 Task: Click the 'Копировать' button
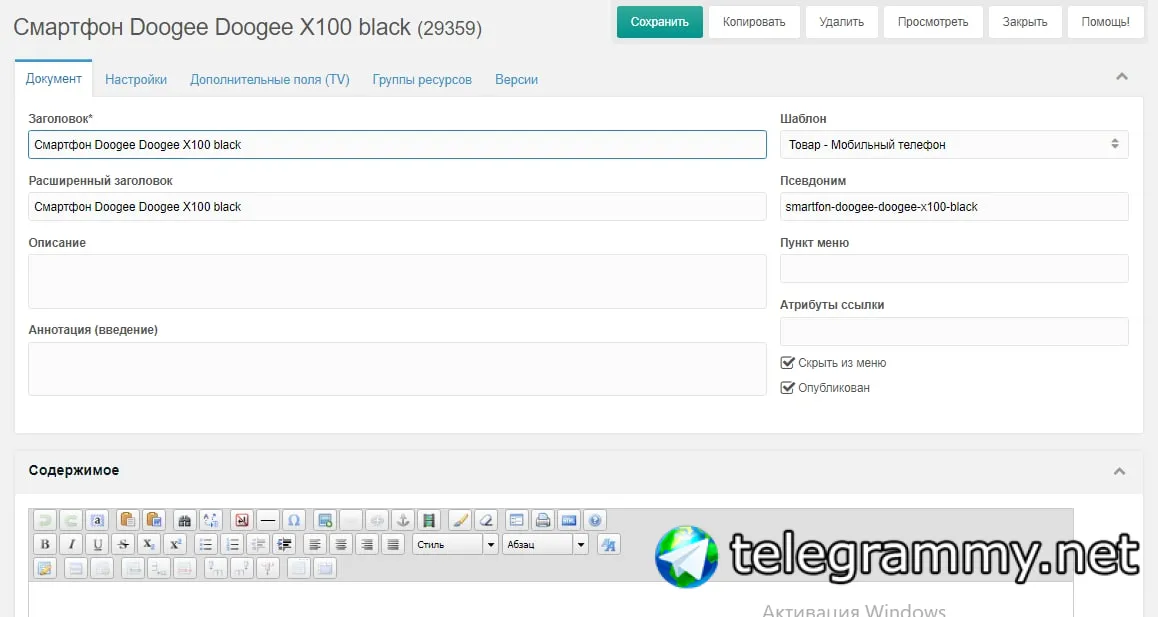[x=754, y=22]
